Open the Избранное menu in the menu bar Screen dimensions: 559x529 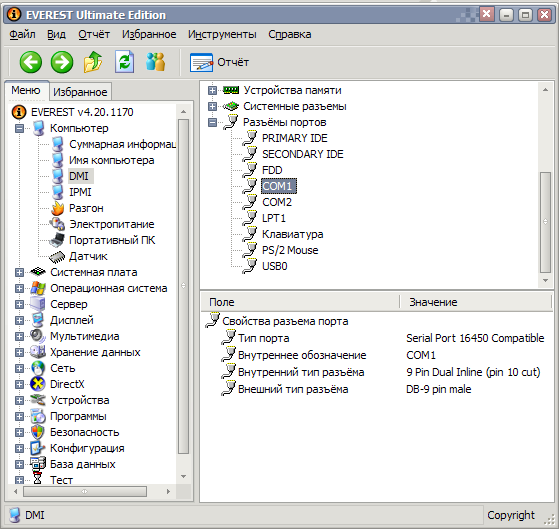pos(149,34)
